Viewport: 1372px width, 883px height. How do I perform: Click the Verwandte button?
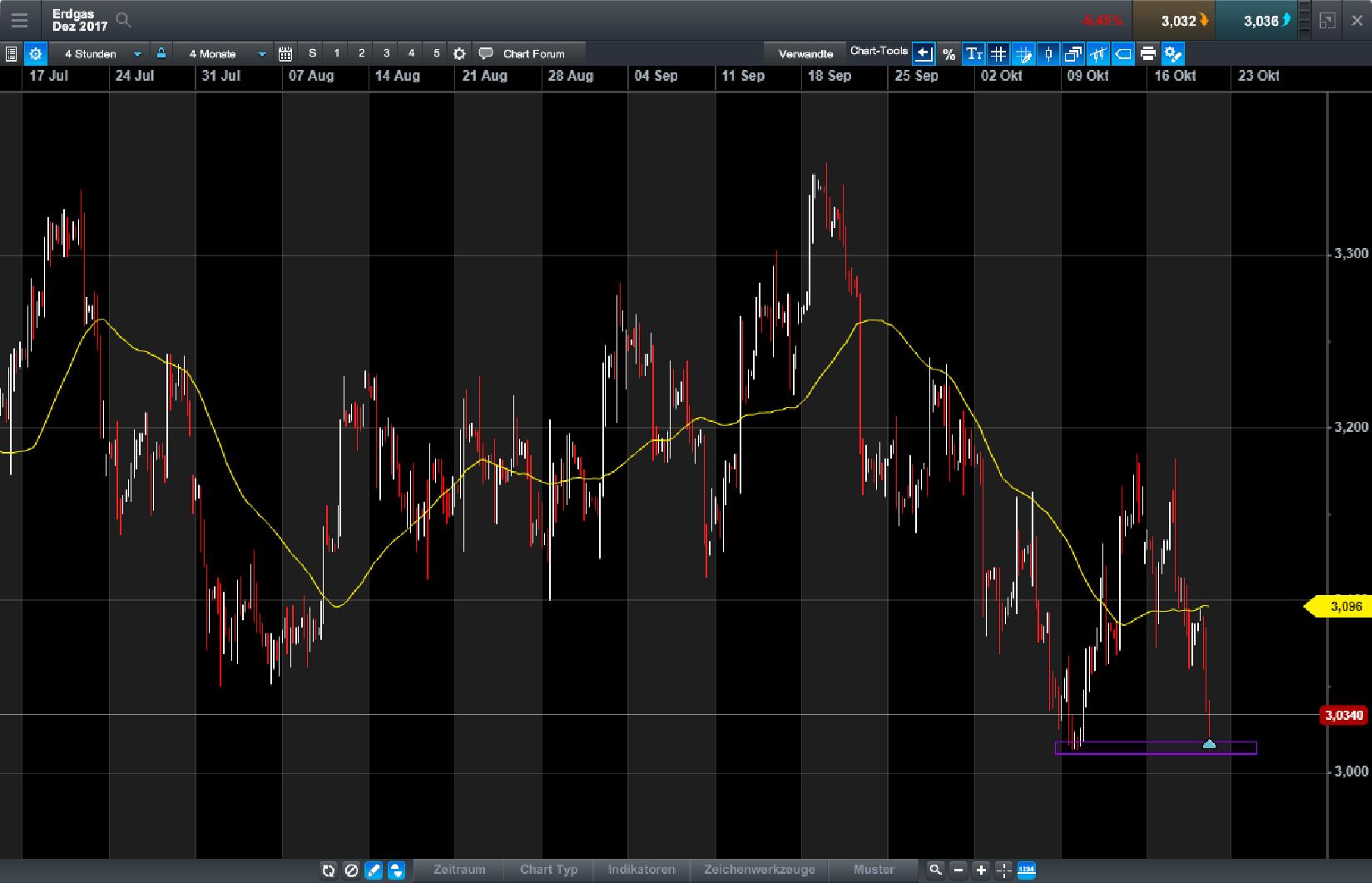click(805, 52)
